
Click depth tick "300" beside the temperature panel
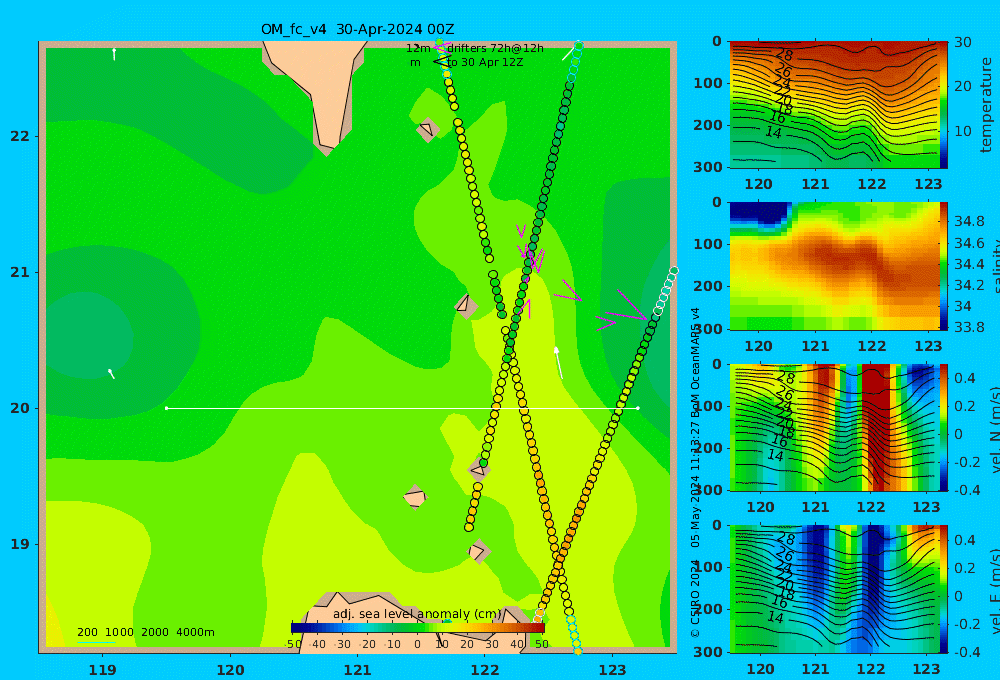(x=708, y=166)
